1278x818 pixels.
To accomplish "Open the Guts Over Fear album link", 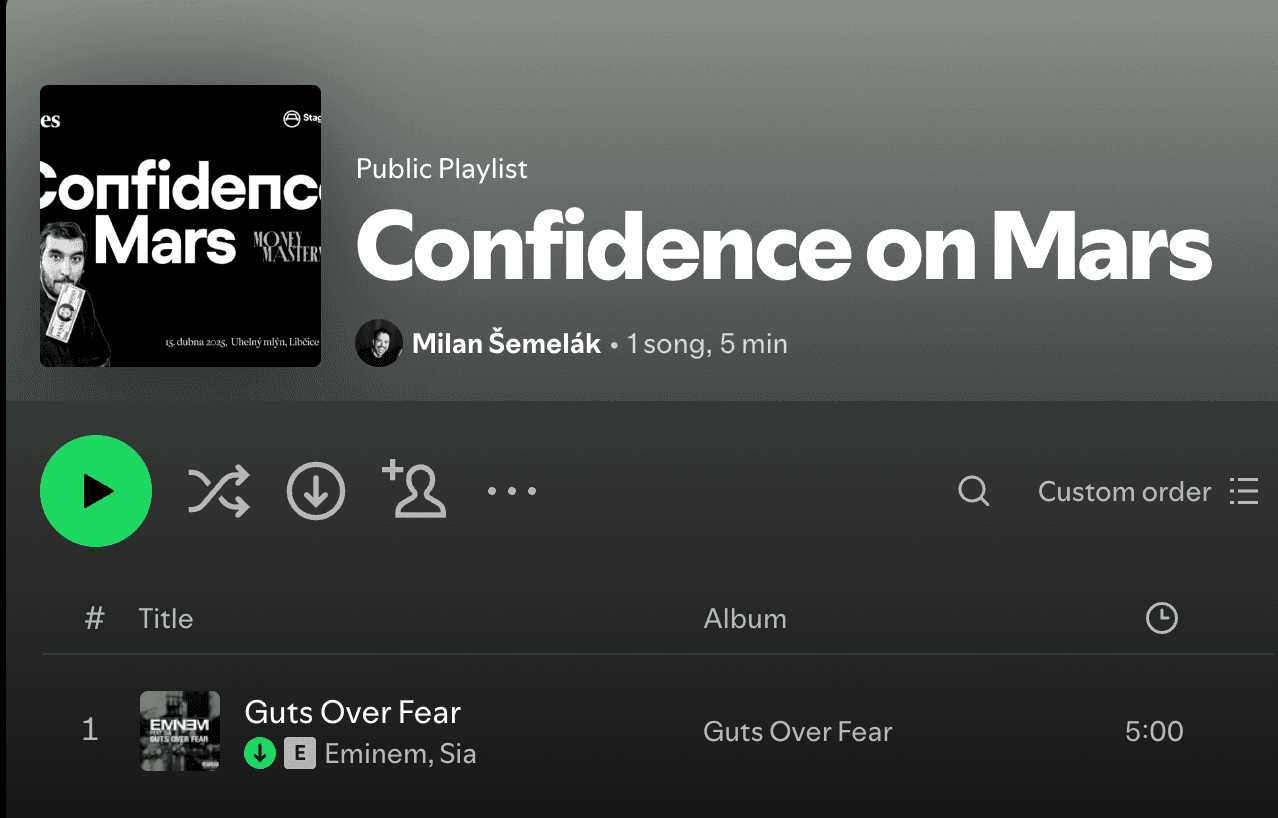I will pos(797,731).
